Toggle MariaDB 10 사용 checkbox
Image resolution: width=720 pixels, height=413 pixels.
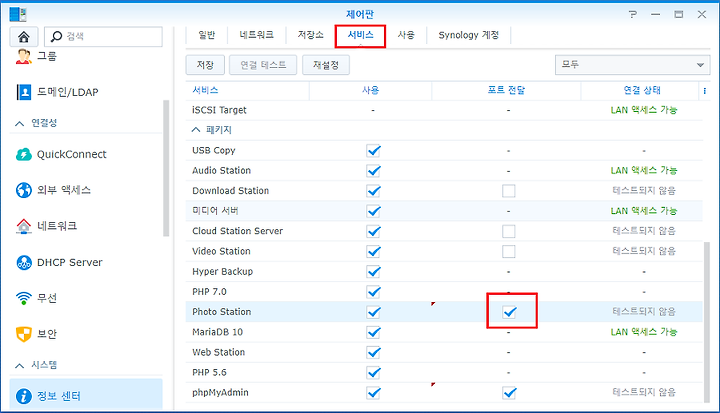(x=373, y=332)
